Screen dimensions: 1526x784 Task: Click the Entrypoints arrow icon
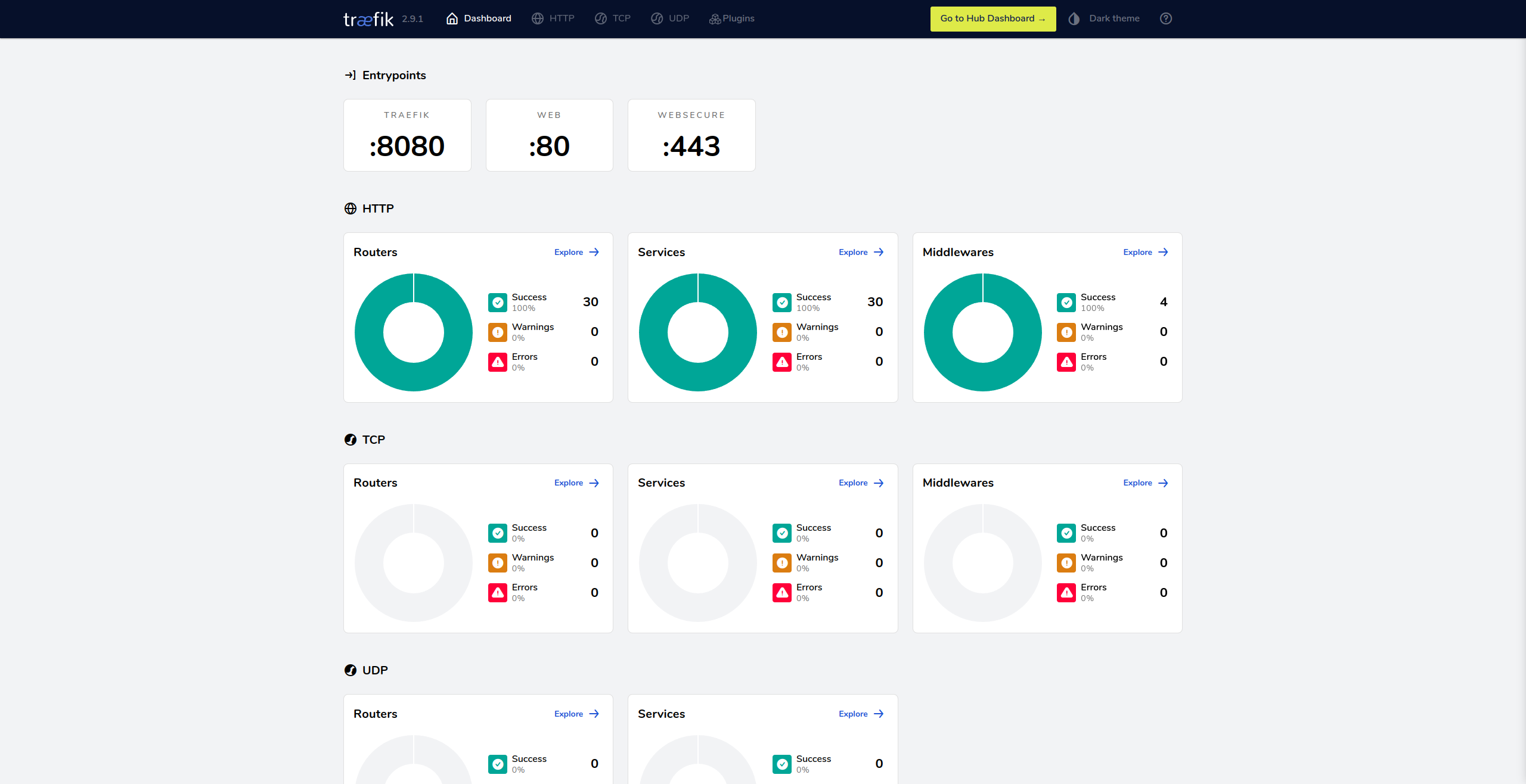(x=351, y=75)
